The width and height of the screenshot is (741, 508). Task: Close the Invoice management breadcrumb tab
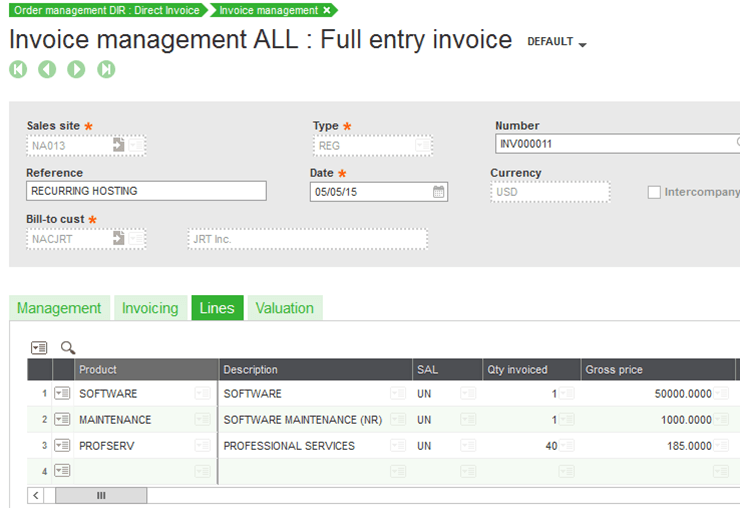pos(326,10)
